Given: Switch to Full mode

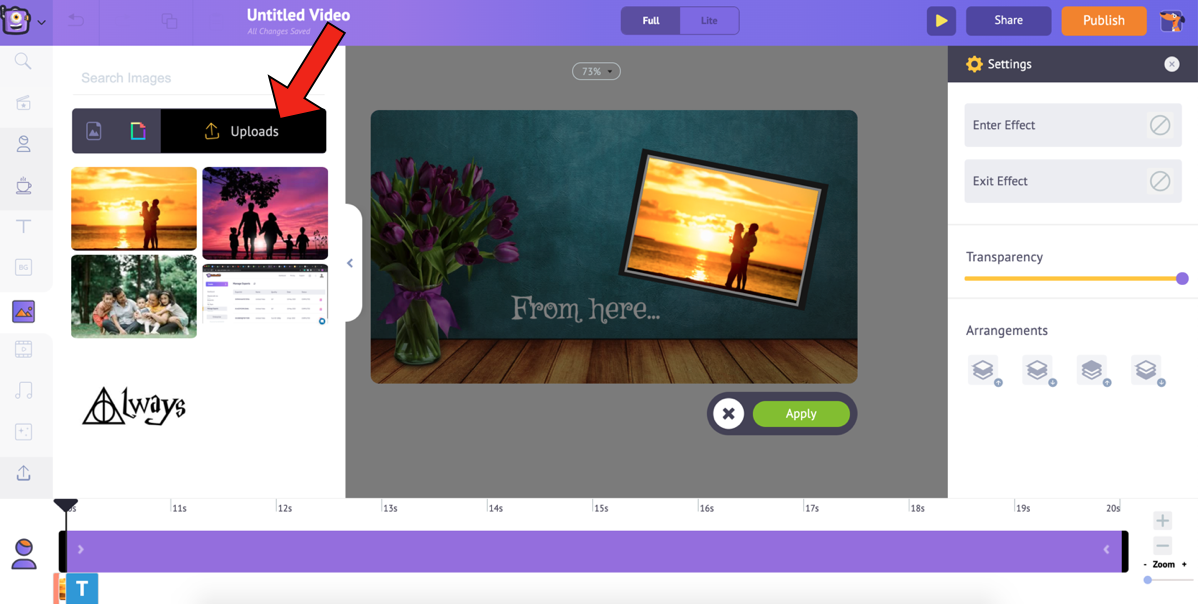Looking at the screenshot, I should (651, 21).
